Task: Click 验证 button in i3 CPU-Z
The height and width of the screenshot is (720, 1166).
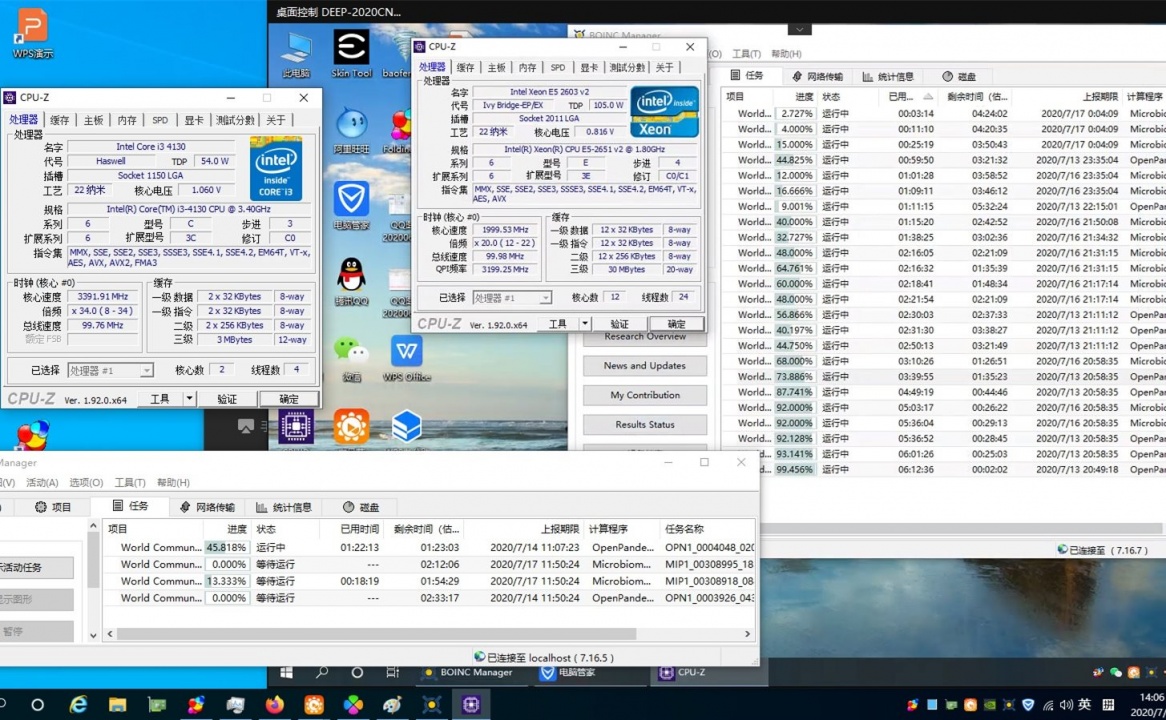Action: coord(227,399)
